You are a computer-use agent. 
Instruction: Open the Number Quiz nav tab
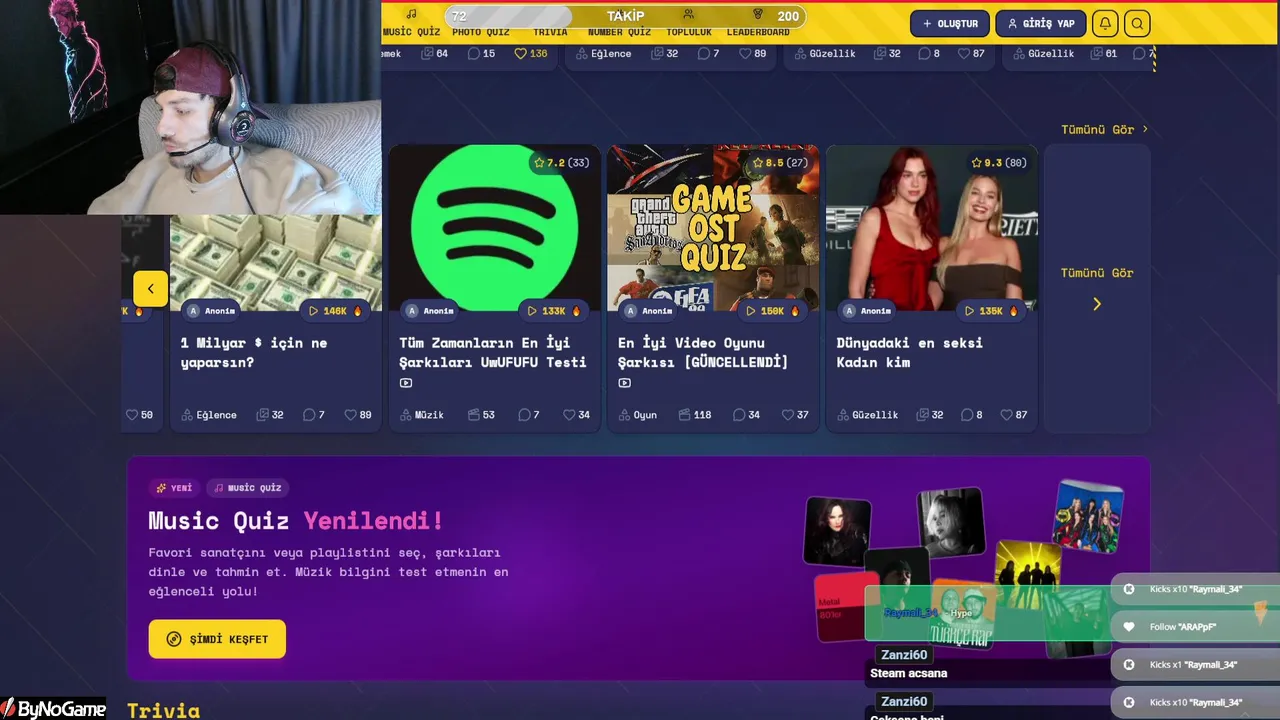(619, 32)
